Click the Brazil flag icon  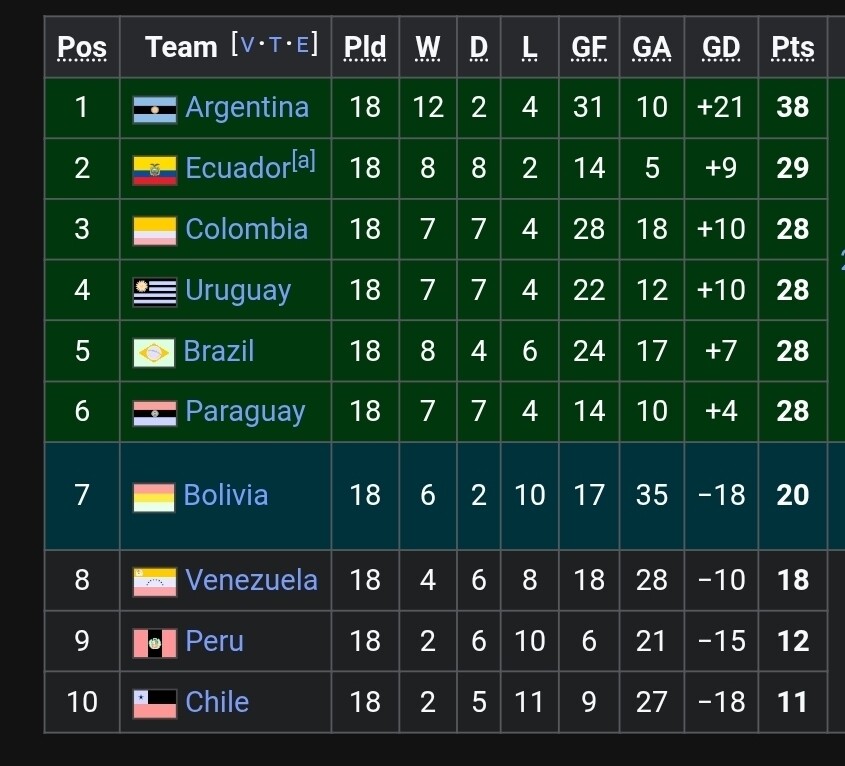pyautogui.click(x=154, y=353)
